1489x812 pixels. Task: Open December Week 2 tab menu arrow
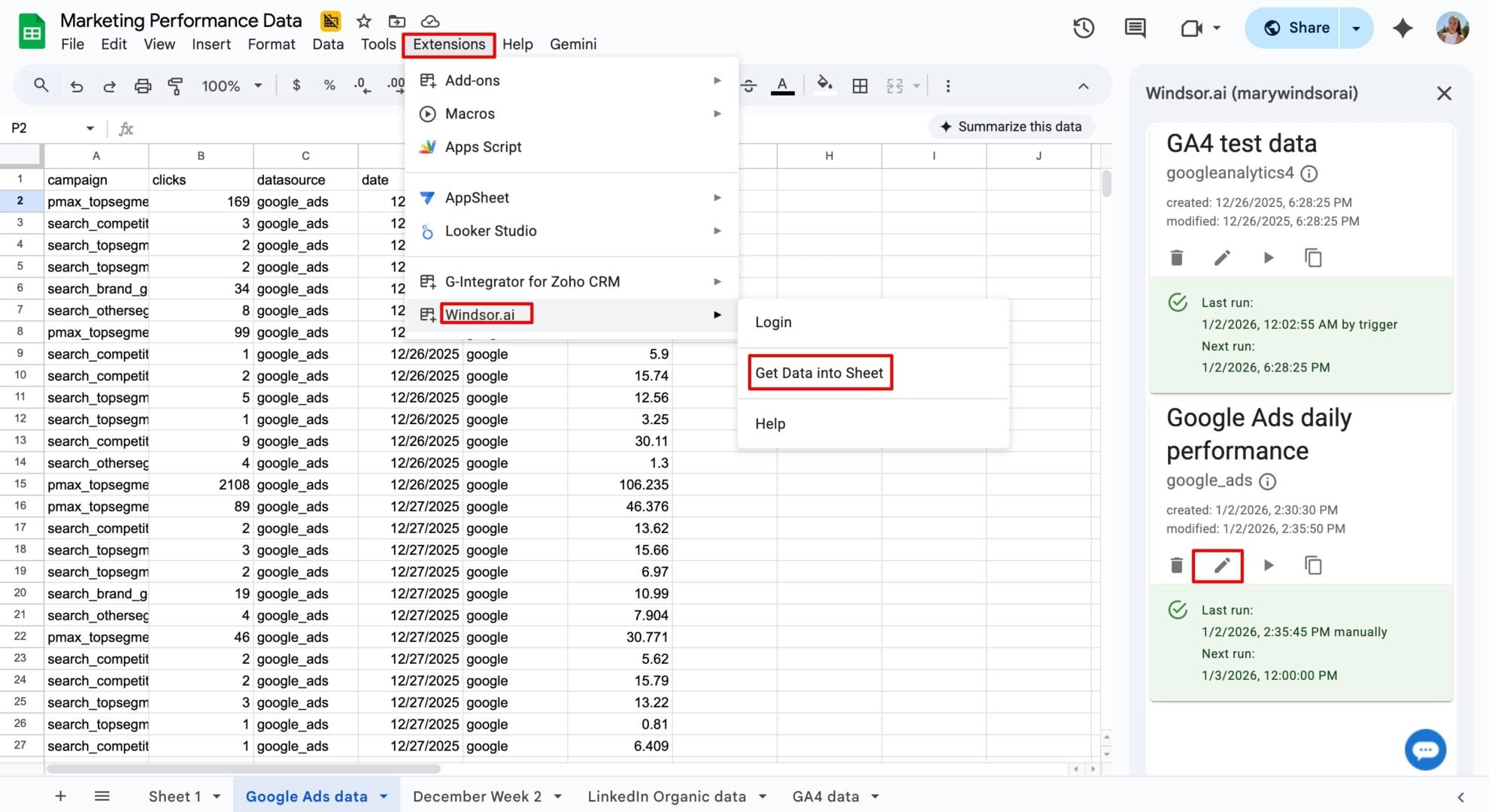point(558,796)
